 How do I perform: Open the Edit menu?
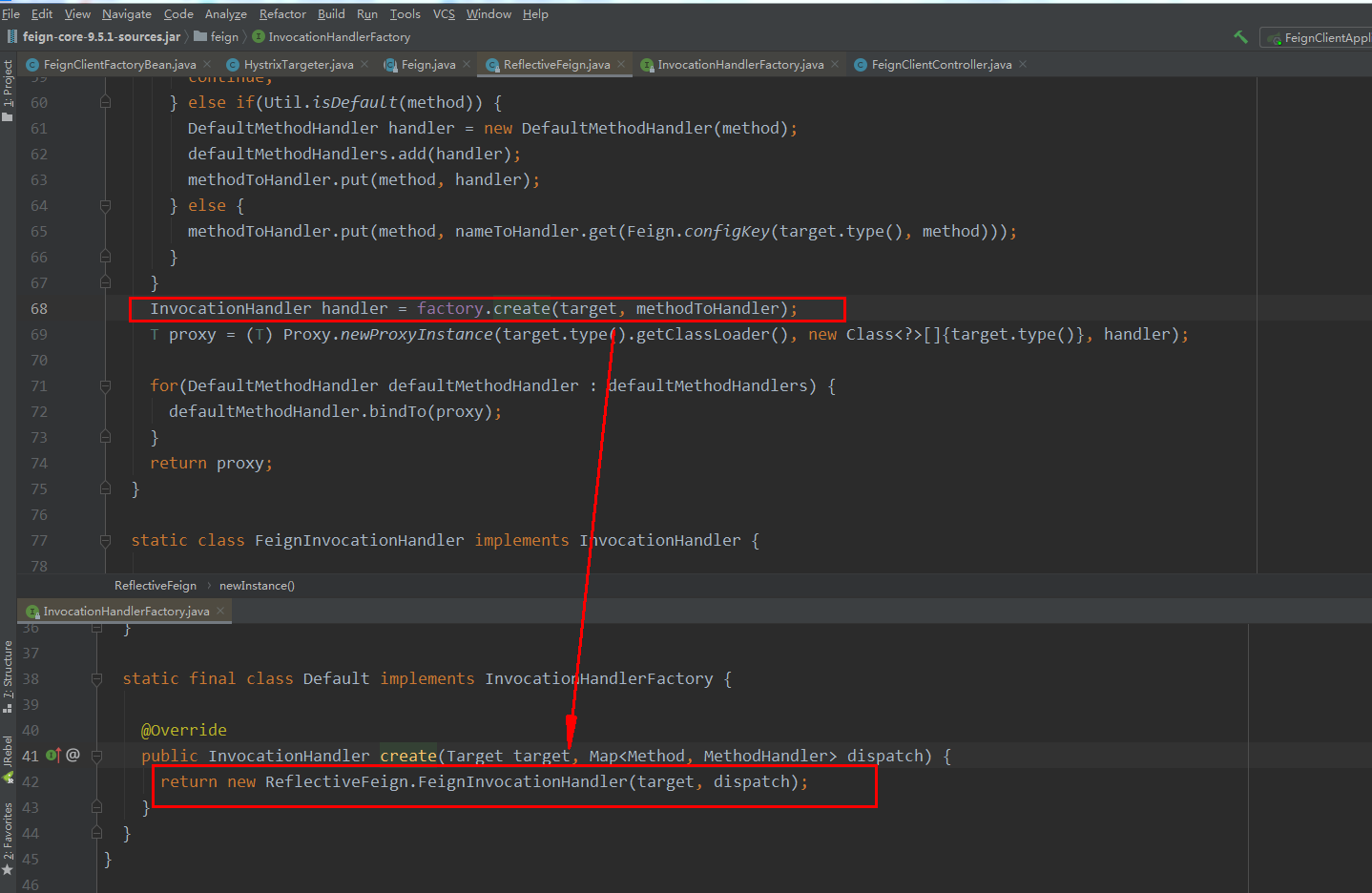[x=42, y=14]
